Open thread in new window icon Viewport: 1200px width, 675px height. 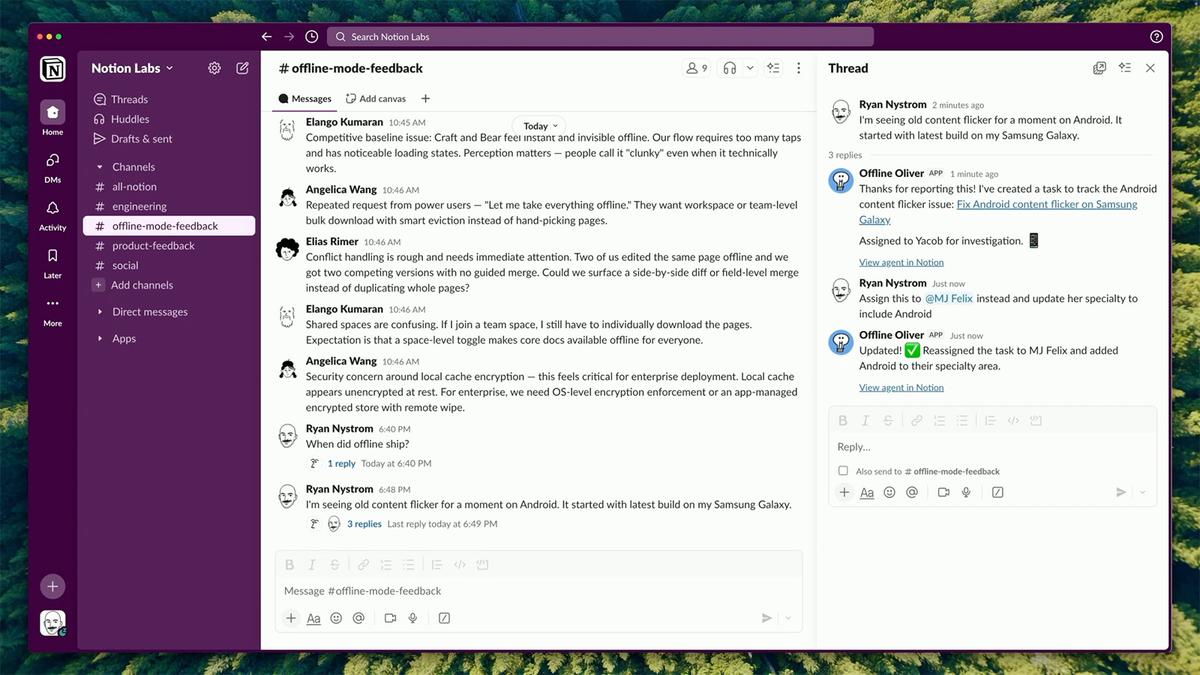pyautogui.click(x=1100, y=68)
